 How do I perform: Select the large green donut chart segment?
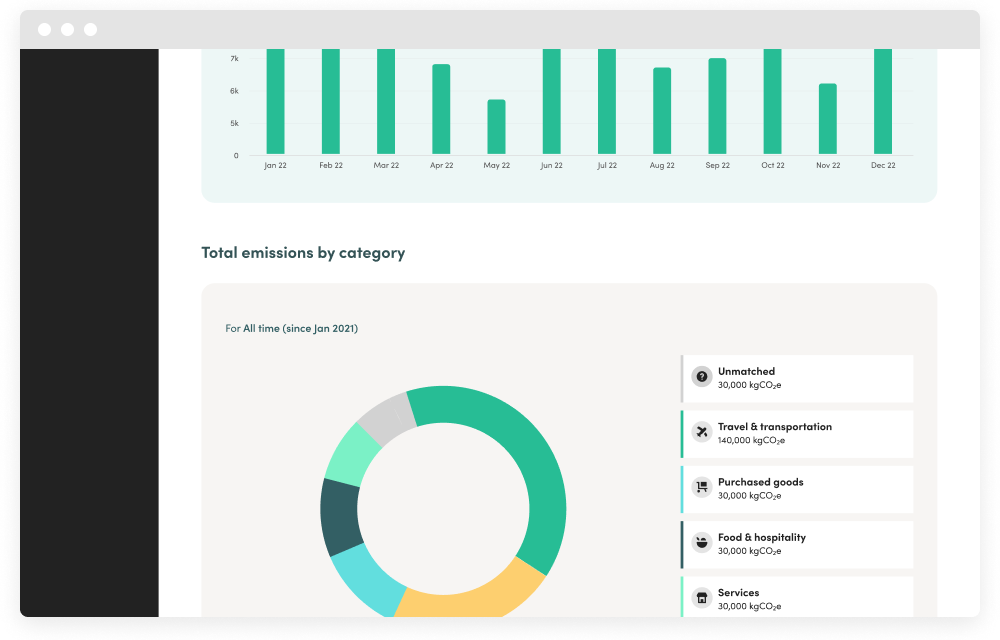tap(520, 460)
